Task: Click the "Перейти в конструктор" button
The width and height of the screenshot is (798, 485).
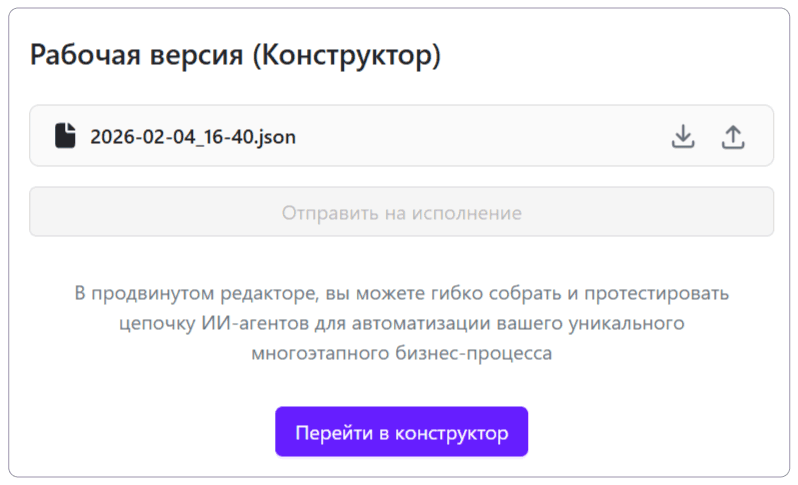Action: click(401, 432)
